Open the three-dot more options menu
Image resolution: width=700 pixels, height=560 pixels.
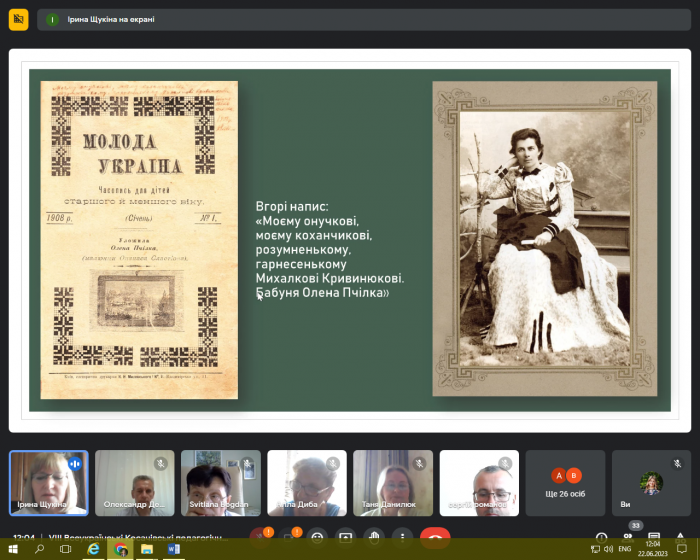401,537
